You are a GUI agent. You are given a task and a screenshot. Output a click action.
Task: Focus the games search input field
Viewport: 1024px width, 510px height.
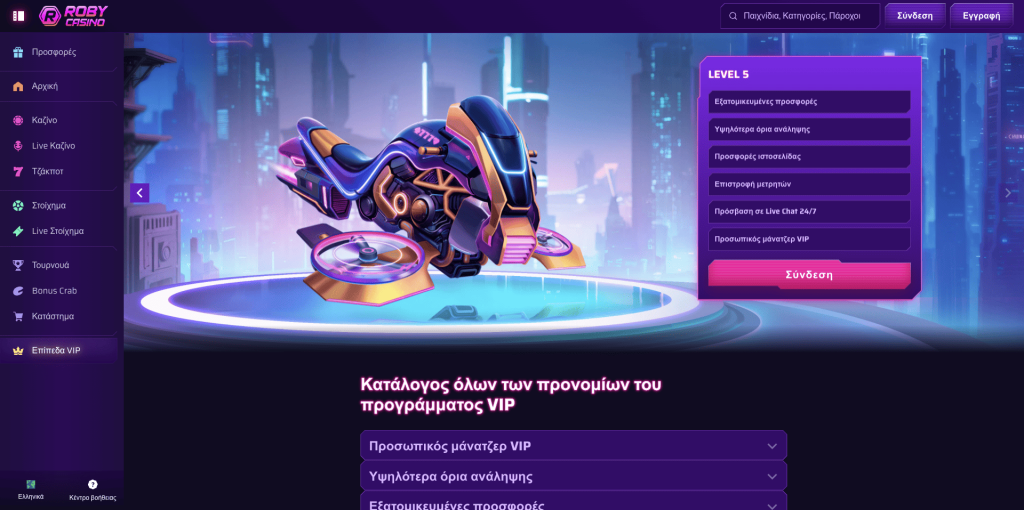[800, 16]
